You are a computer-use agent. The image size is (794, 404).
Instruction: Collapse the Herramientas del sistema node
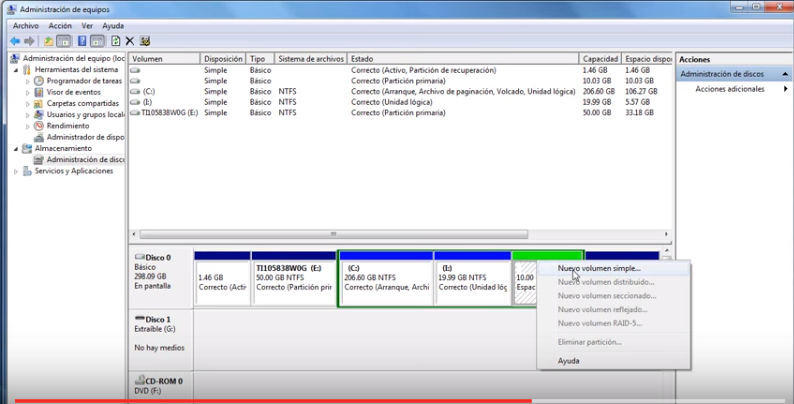click(16, 70)
